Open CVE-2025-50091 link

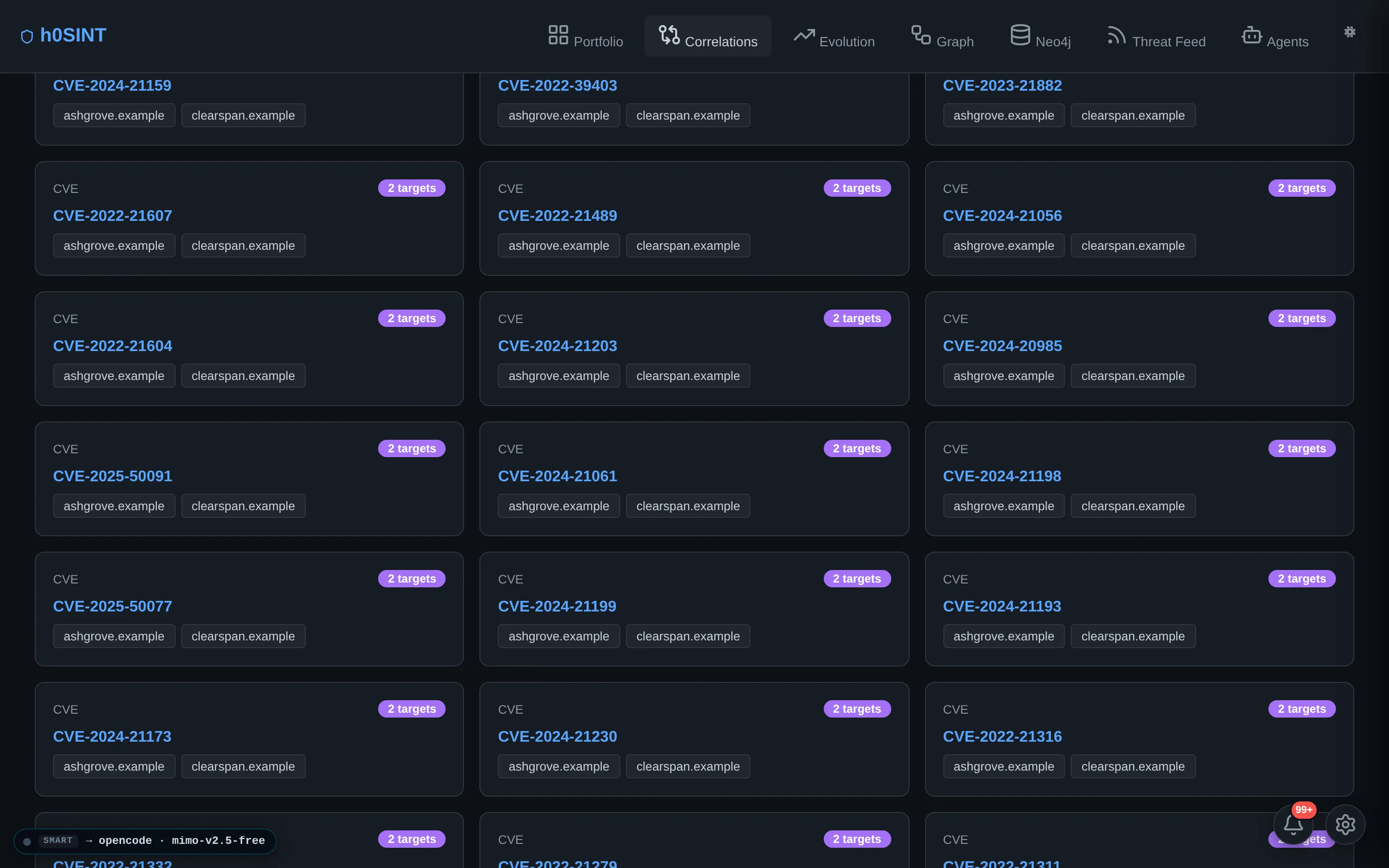tap(112, 476)
